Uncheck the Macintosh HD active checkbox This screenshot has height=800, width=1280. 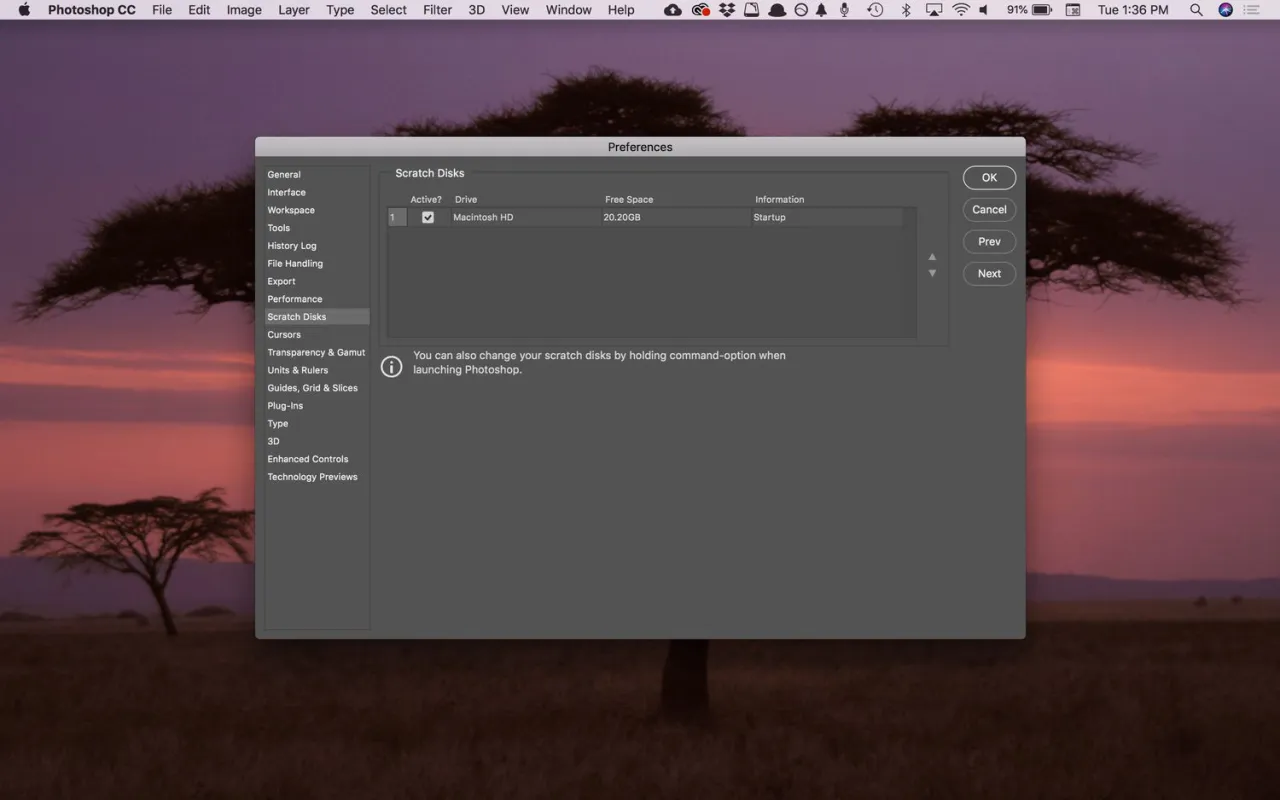pos(428,216)
